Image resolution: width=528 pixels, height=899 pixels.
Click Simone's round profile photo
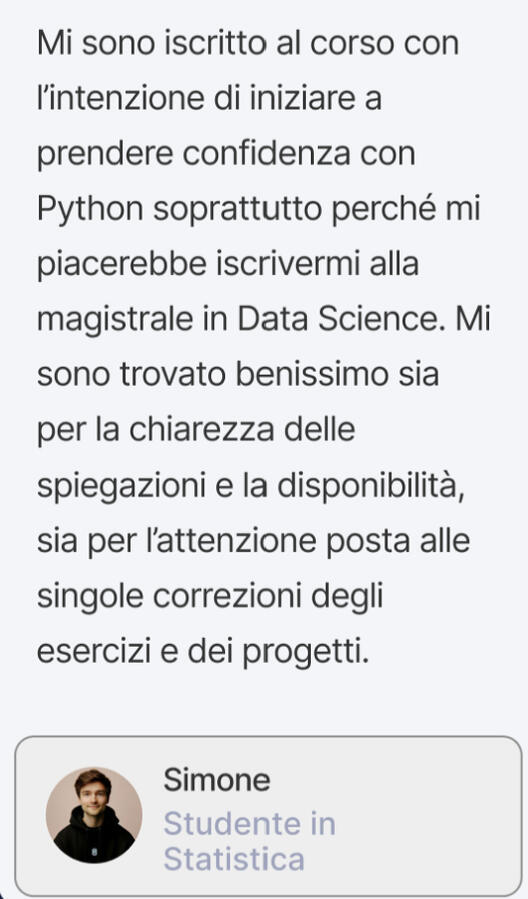coord(94,815)
